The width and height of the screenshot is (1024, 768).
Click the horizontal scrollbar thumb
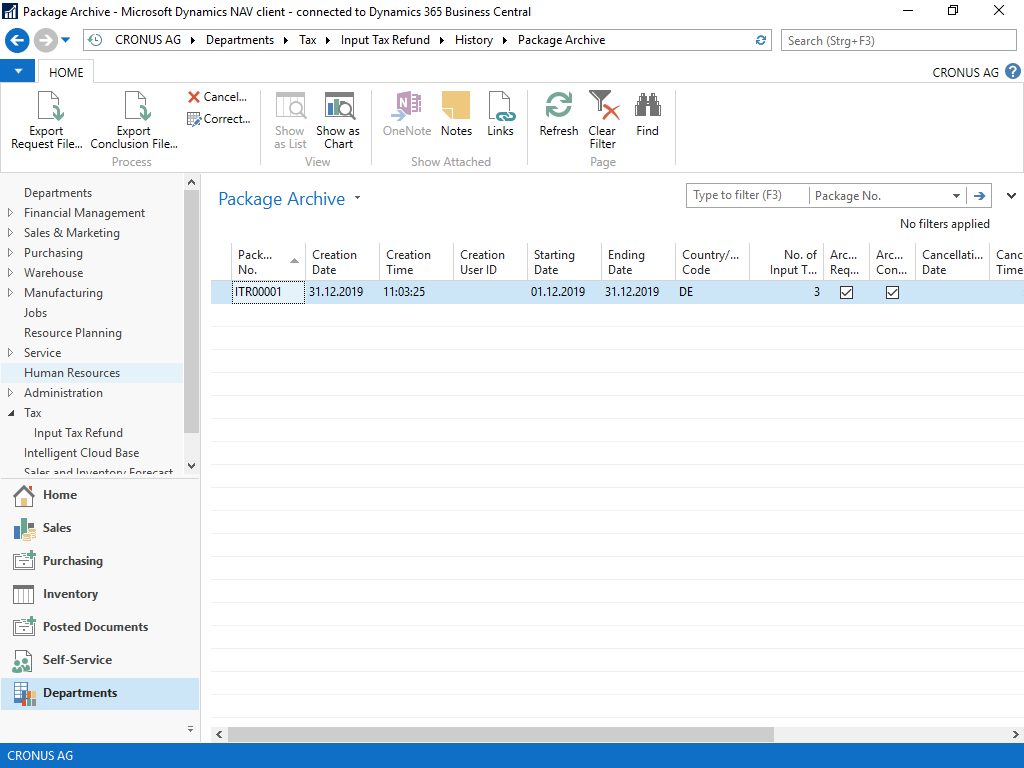(501, 735)
